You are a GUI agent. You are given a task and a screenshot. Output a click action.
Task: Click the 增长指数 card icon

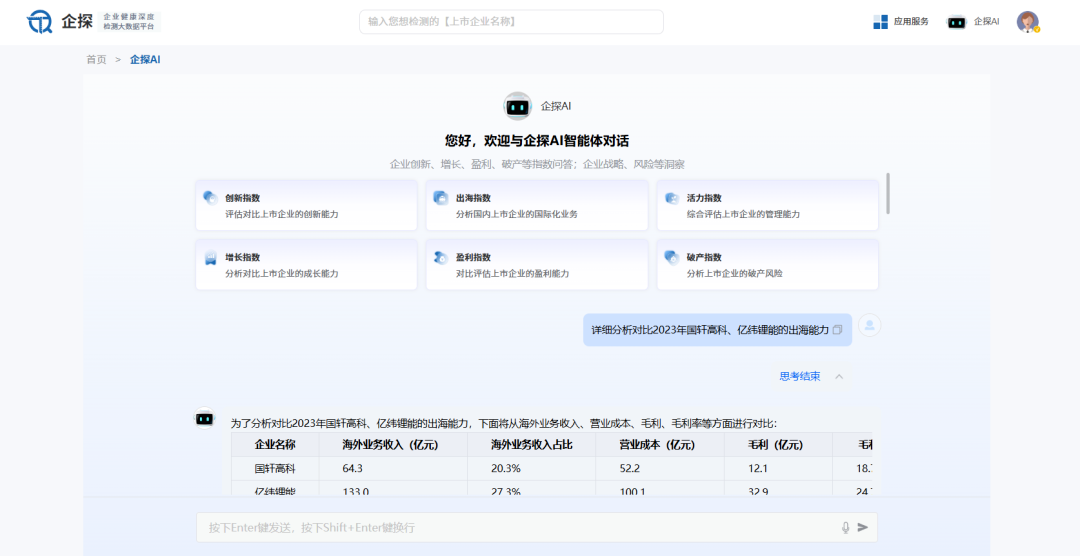pyautogui.click(x=211, y=258)
